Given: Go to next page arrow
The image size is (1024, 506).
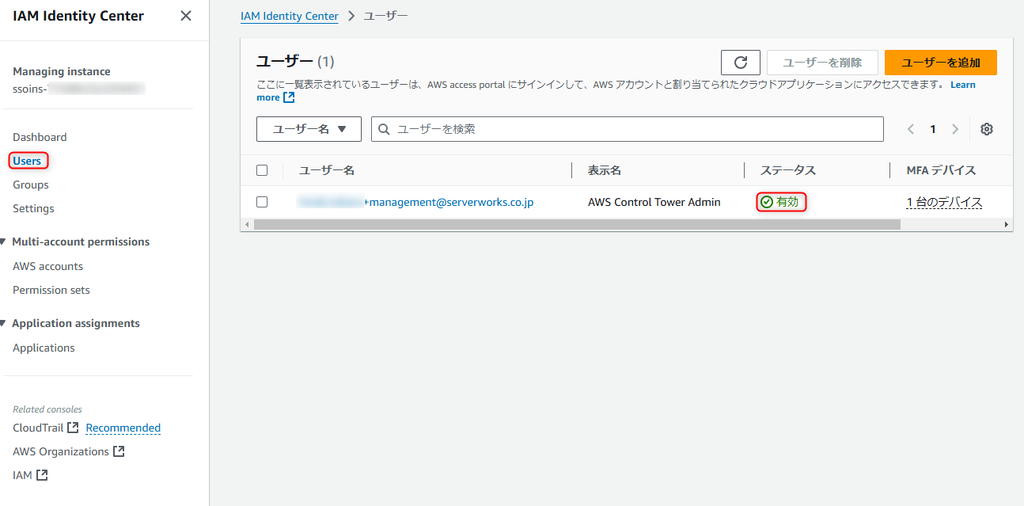Looking at the screenshot, I should [955, 129].
